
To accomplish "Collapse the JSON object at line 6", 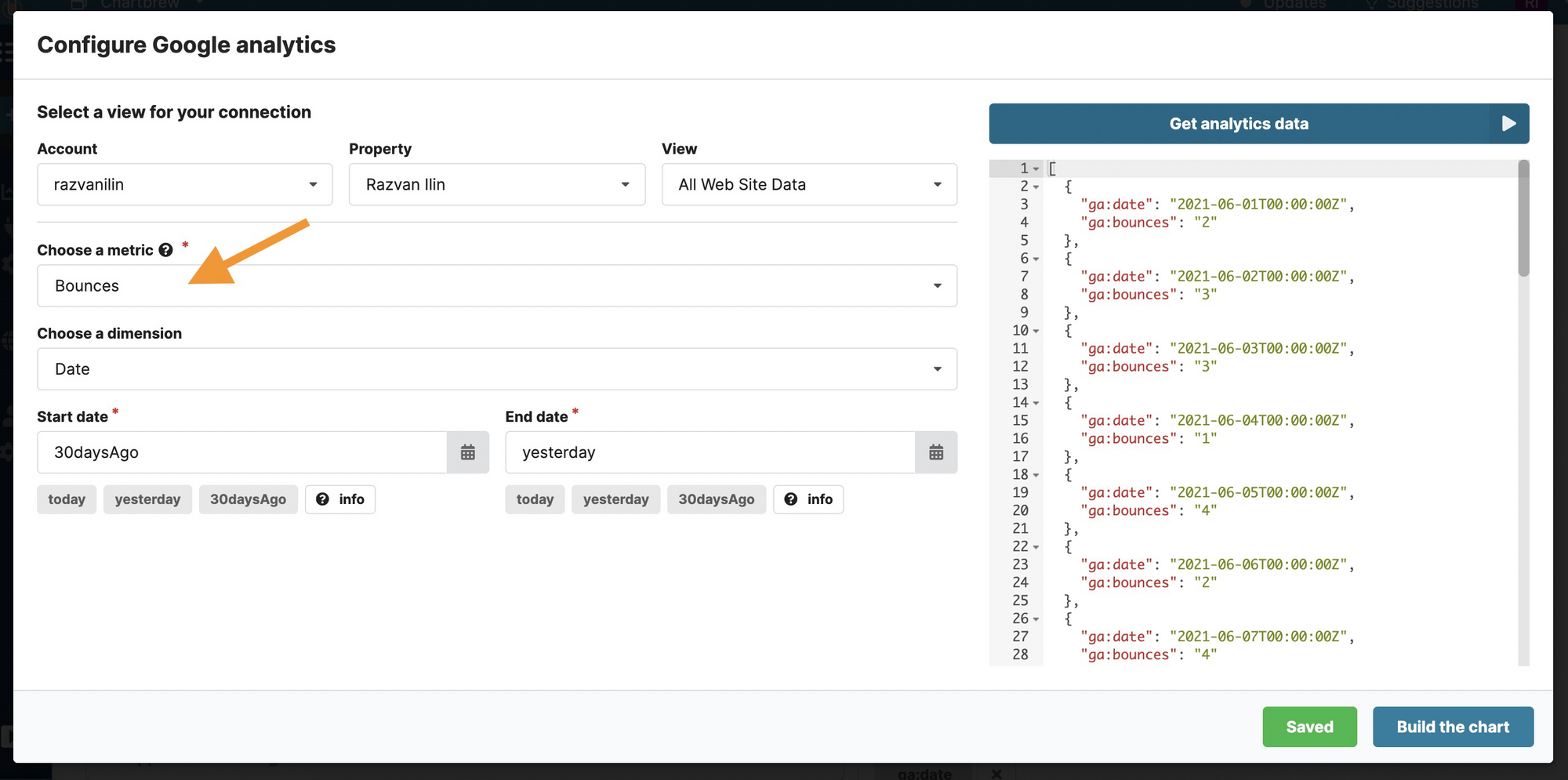I will tap(1037, 258).
